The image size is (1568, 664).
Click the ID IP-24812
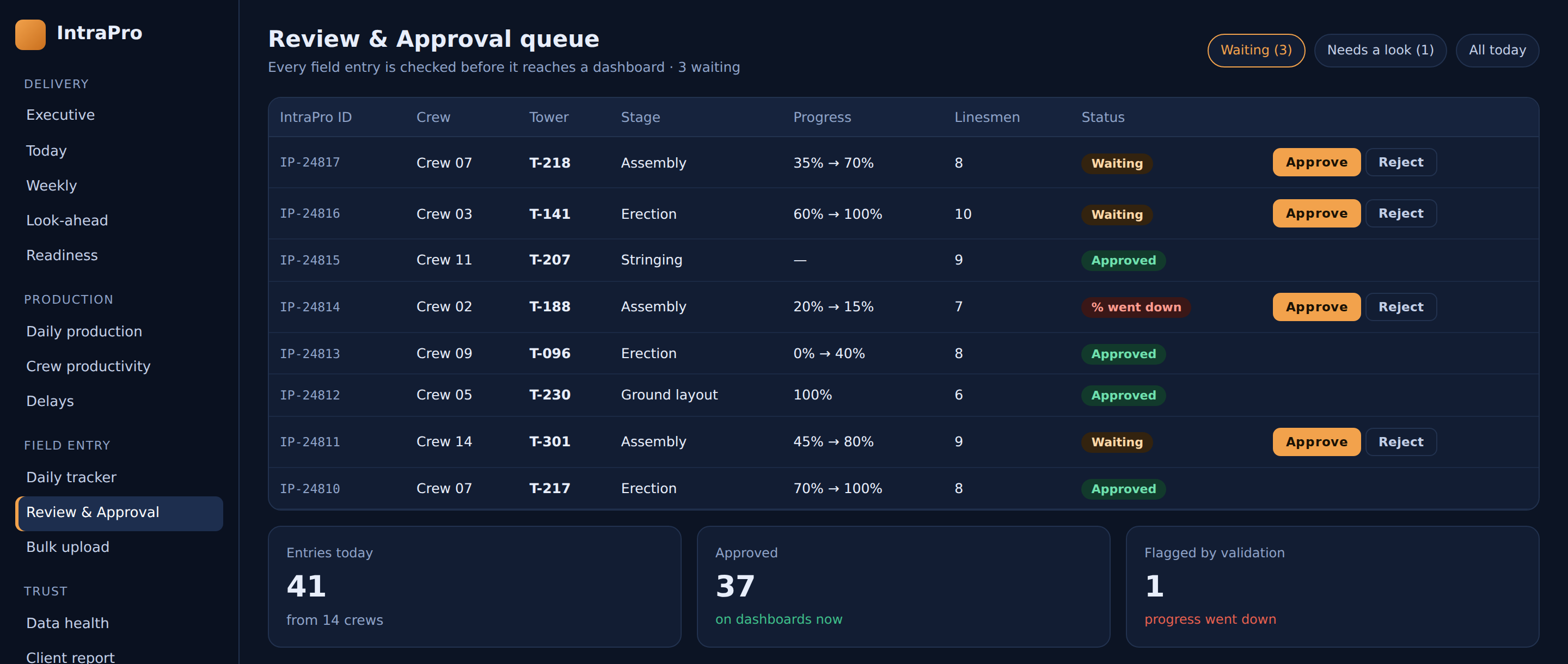[x=309, y=396]
